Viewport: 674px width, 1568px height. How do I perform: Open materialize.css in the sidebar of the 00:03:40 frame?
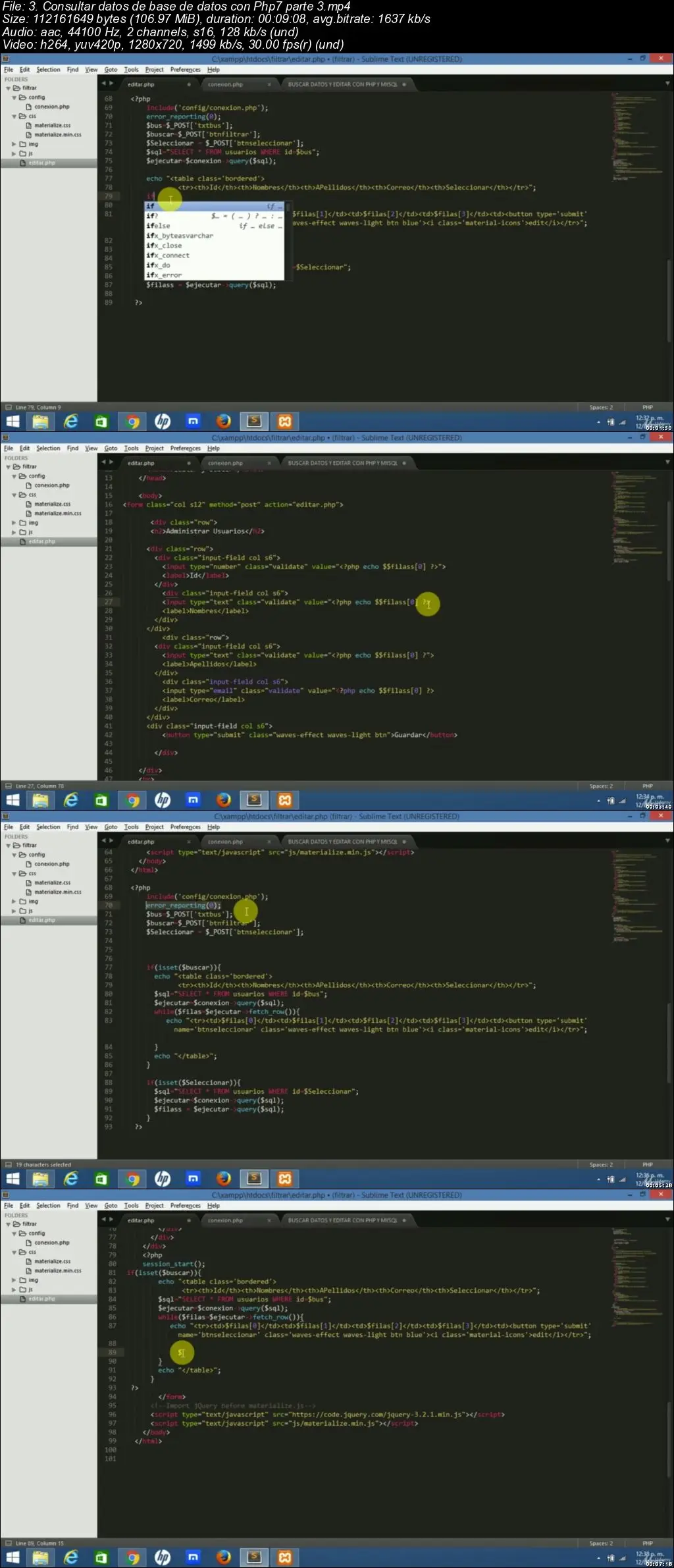(x=52, y=504)
